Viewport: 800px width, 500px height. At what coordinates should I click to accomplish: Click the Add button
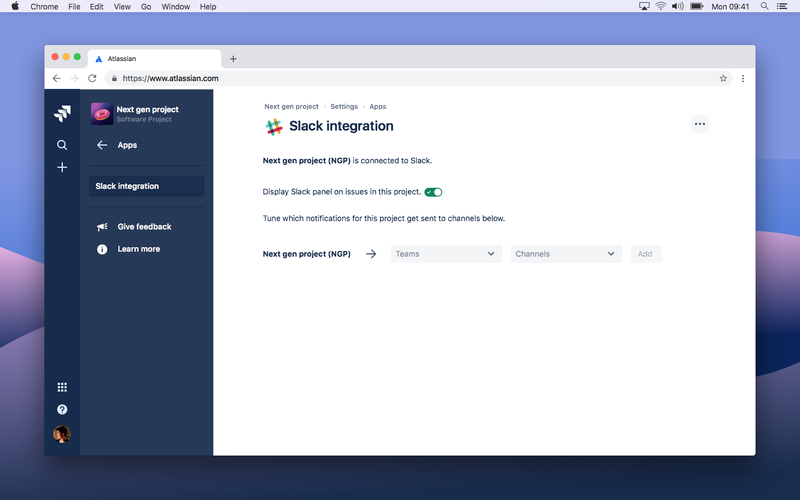pyautogui.click(x=646, y=254)
